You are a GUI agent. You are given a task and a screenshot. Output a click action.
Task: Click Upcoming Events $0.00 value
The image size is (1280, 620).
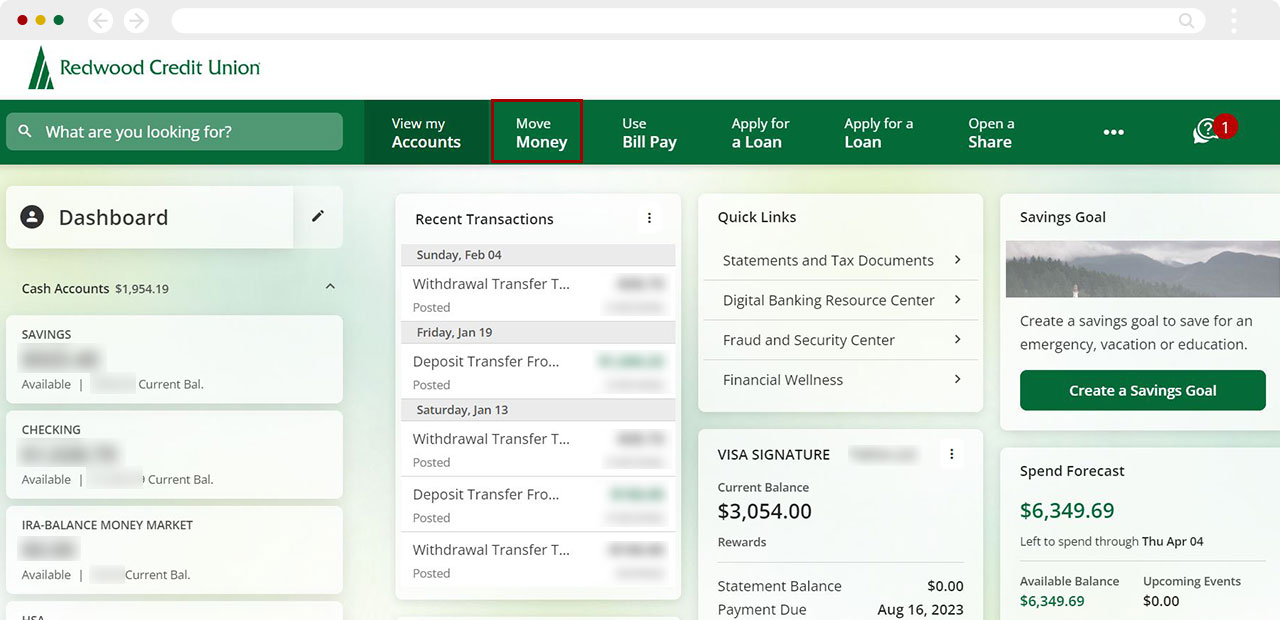[x=1161, y=601]
